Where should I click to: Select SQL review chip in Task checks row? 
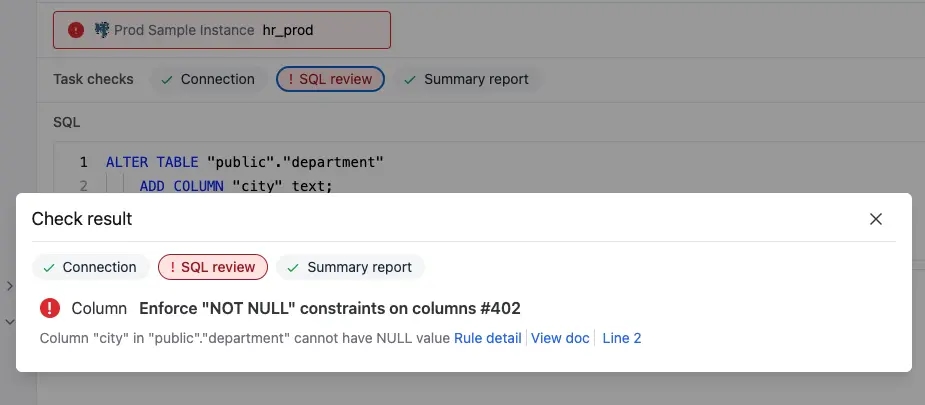(330, 79)
